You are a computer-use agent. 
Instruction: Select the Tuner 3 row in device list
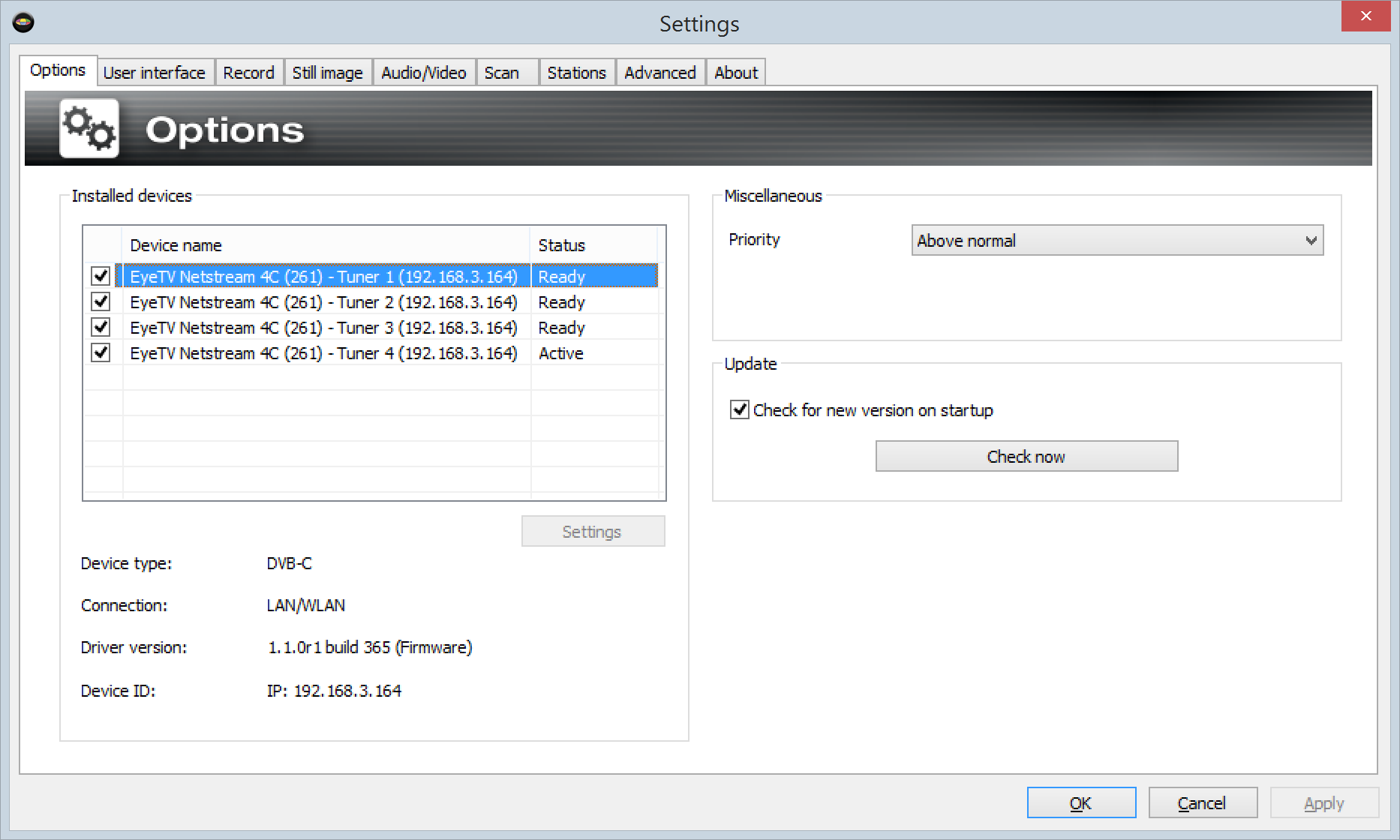click(323, 327)
